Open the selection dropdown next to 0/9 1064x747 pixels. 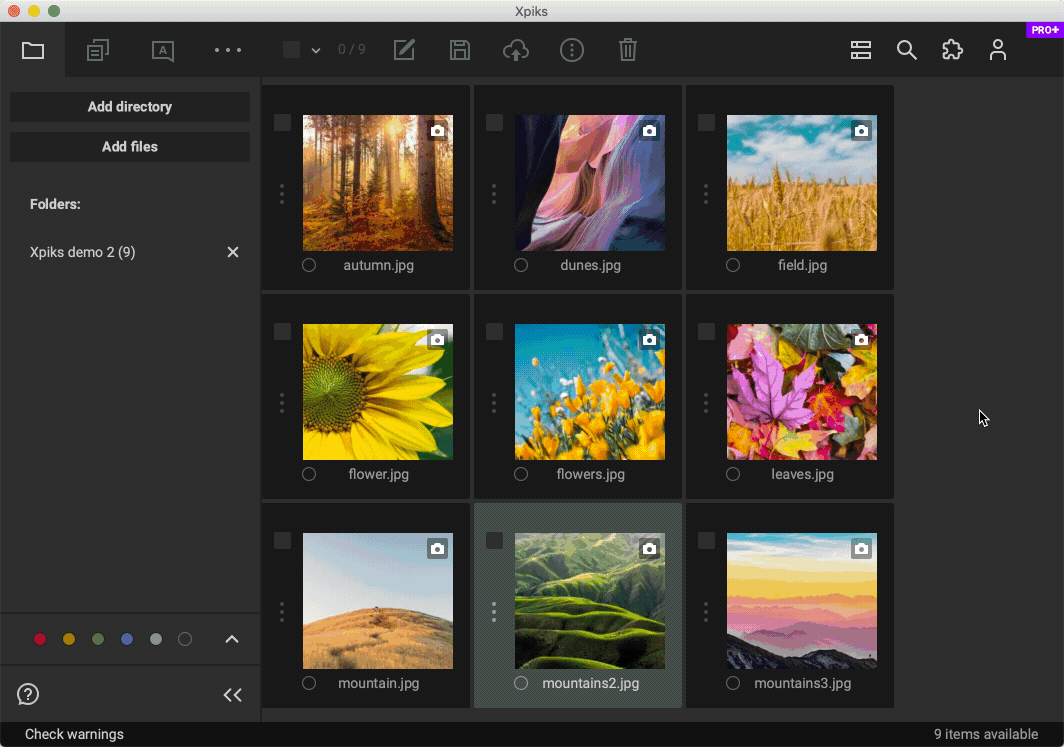(x=316, y=50)
